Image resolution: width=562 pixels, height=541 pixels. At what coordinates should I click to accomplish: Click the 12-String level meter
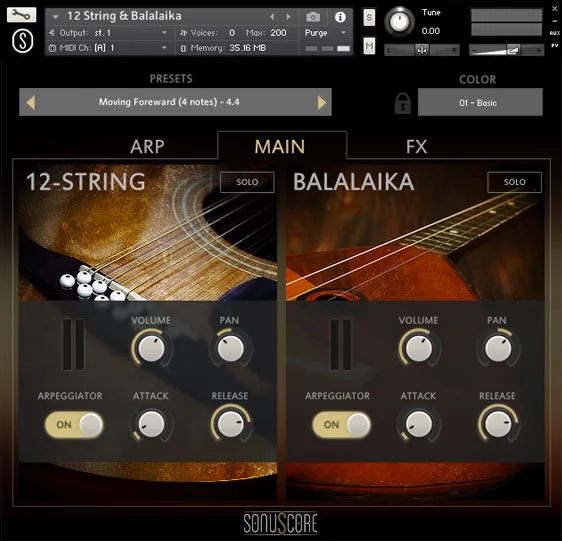[73, 345]
